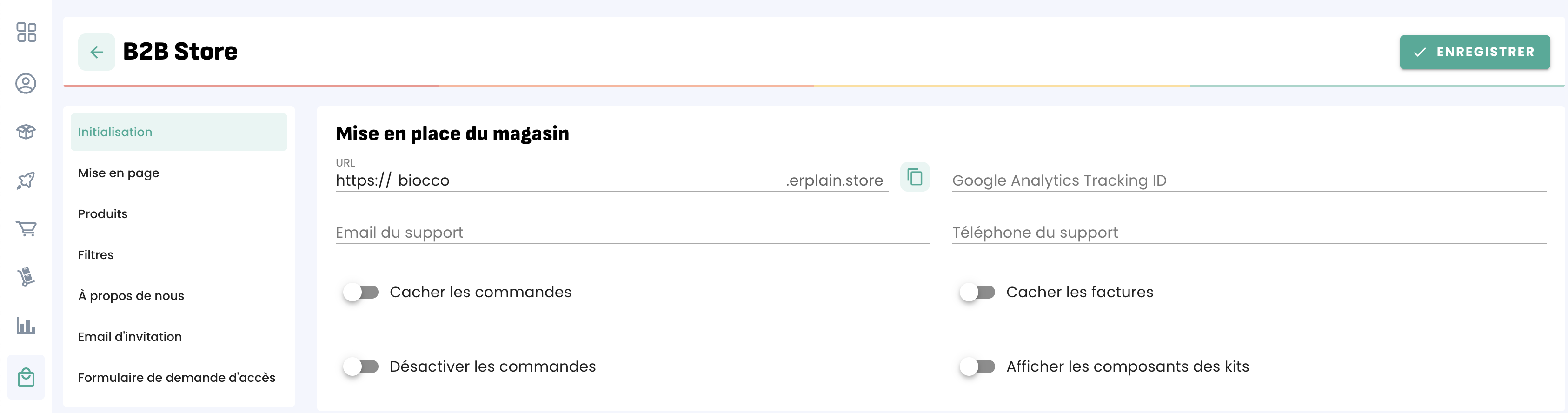
Task: Focus the Google Analytics Tracking ID field
Action: tap(1248, 181)
